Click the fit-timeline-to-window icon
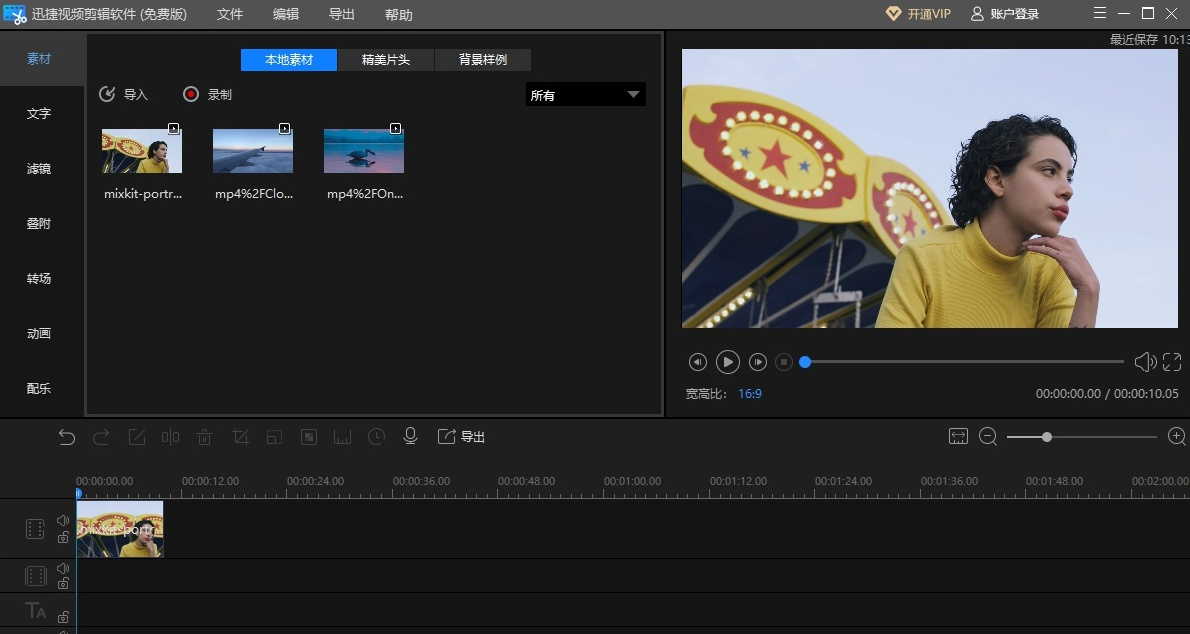This screenshot has width=1190, height=634. pyautogui.click(x=958, y=437)
